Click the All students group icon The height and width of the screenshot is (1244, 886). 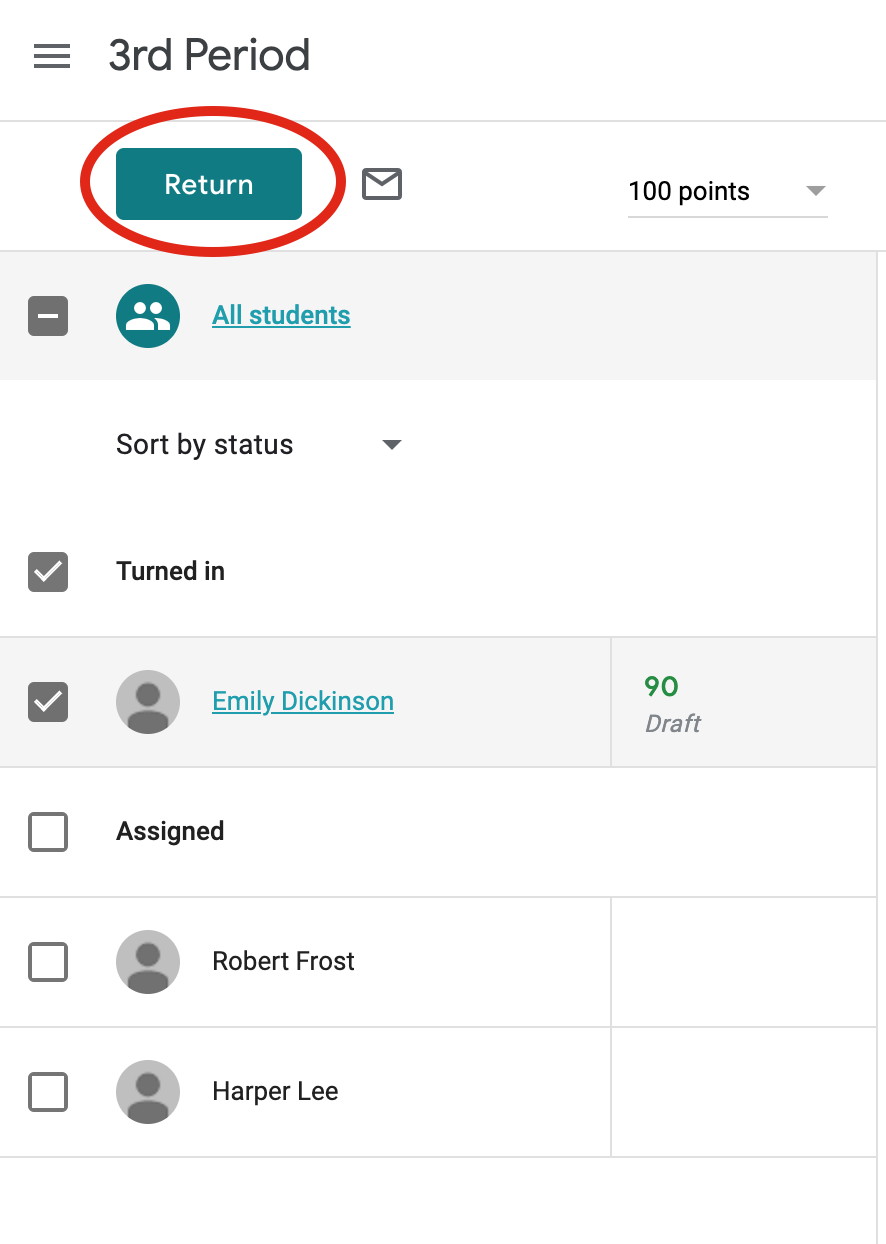click(x=148, y=316)
